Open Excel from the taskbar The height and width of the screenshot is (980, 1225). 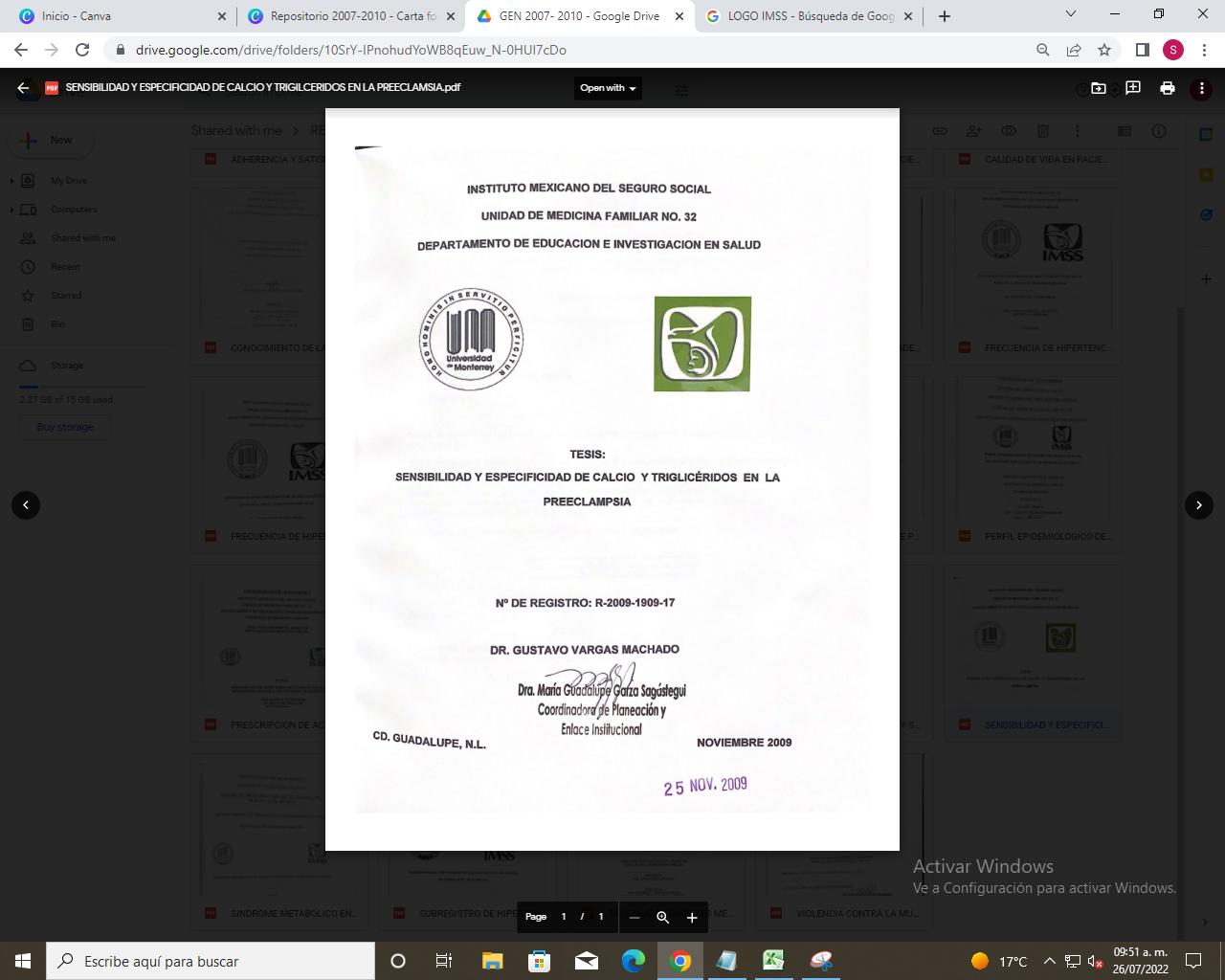click(x=773, y=961)
